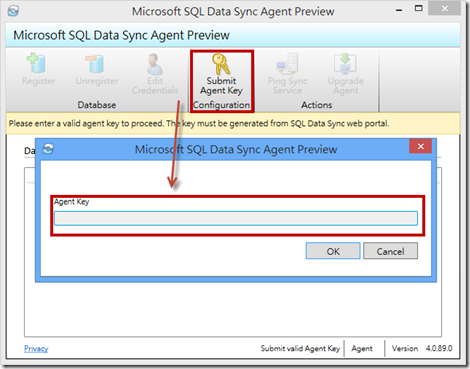Click the Register database icon
470x369 pixels.
37,63
